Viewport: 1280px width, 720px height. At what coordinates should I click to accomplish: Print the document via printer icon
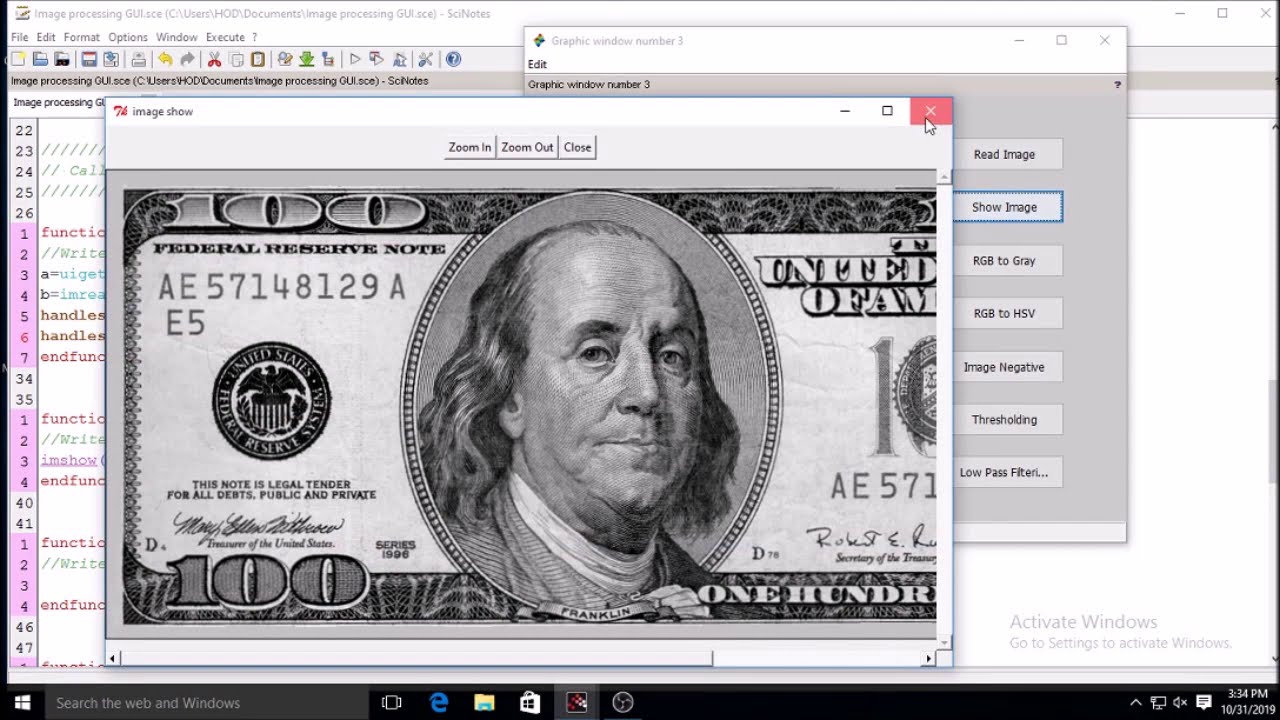[x=138, y=59]
